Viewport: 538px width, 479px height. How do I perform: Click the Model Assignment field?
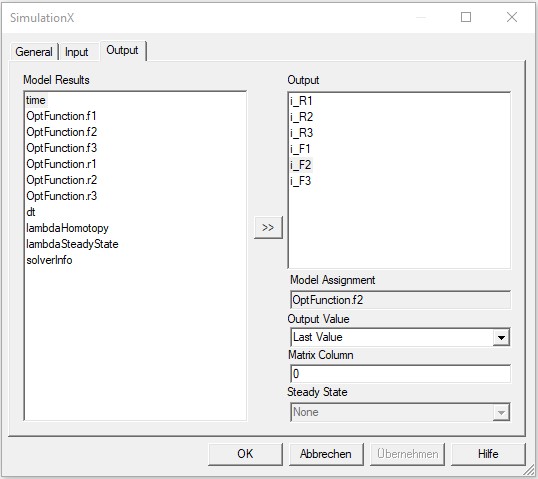pos(400,300)
